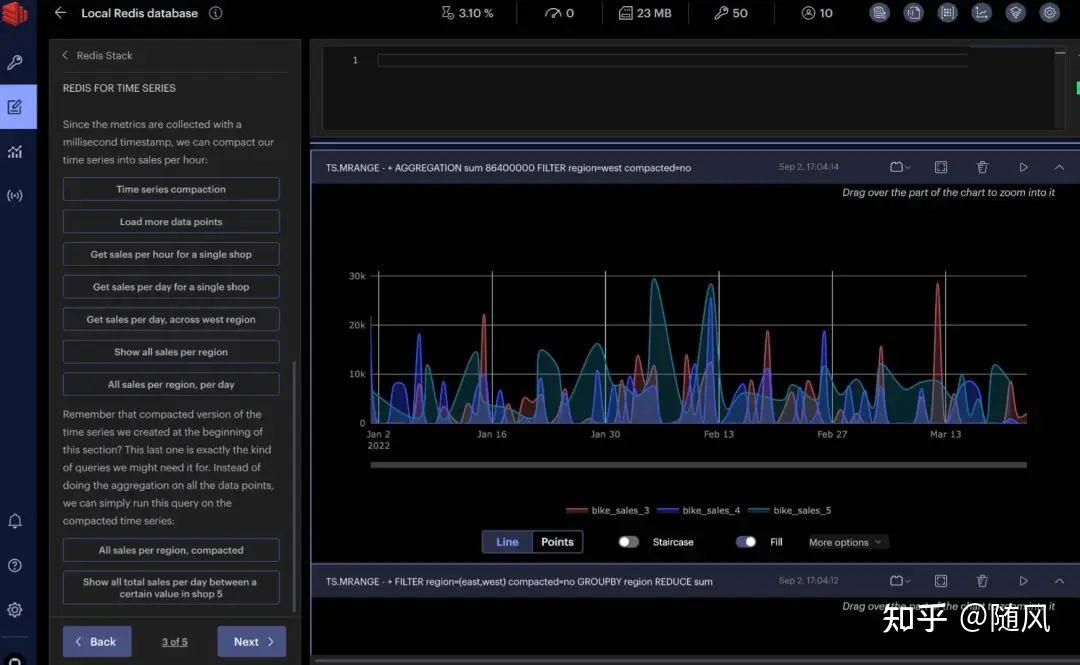This screenshot has height=665, width=1080.
Task: Click the chart range slider below the graph
Action: (x=698, y=464)
